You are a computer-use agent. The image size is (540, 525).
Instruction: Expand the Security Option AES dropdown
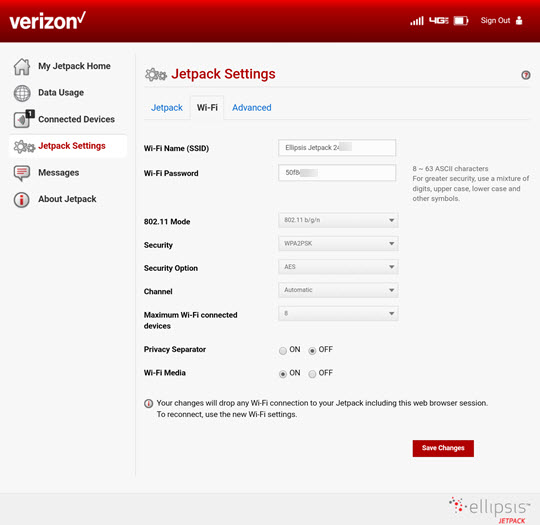coord(338,267)
